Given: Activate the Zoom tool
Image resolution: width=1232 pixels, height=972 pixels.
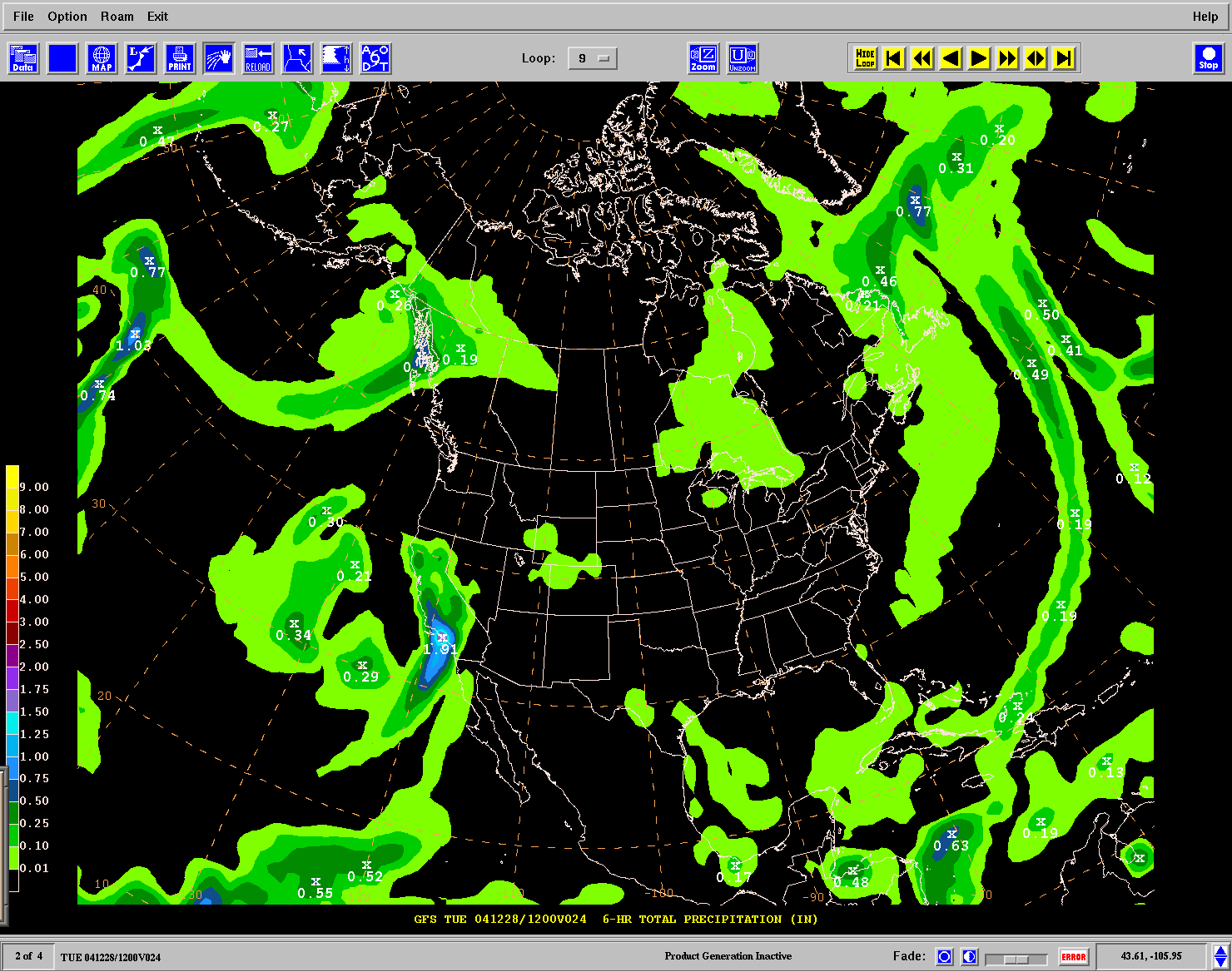Looking at the screenshot, I should point(703,59).
